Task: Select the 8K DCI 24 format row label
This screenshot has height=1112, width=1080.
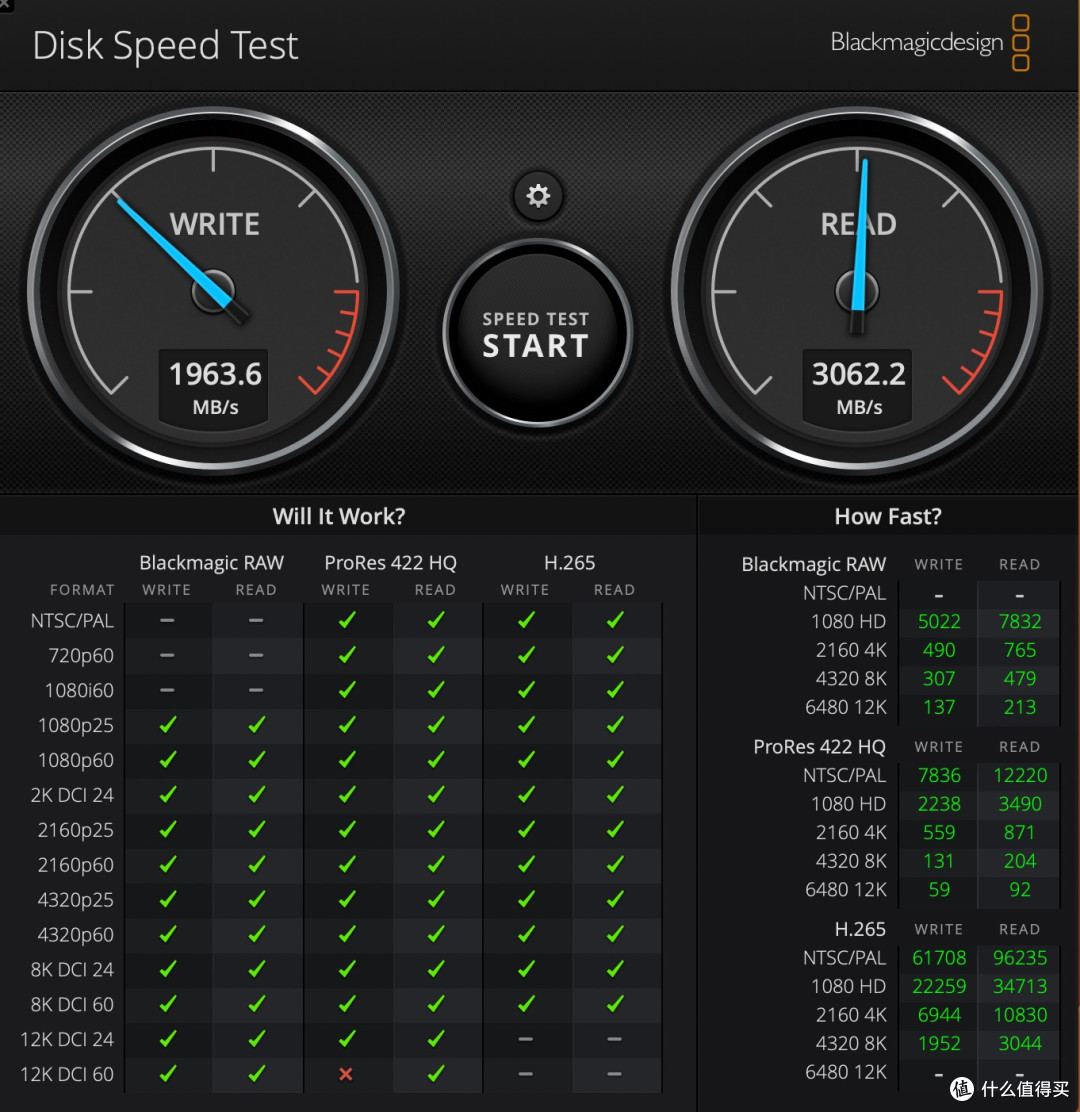Action: (72, 969)
